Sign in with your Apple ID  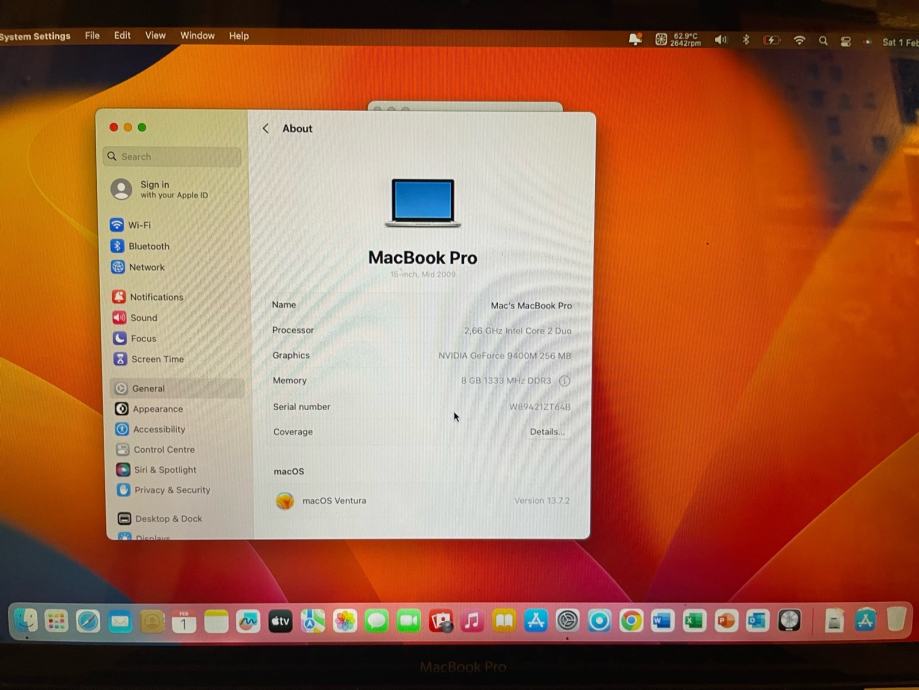tap(159, 189)
